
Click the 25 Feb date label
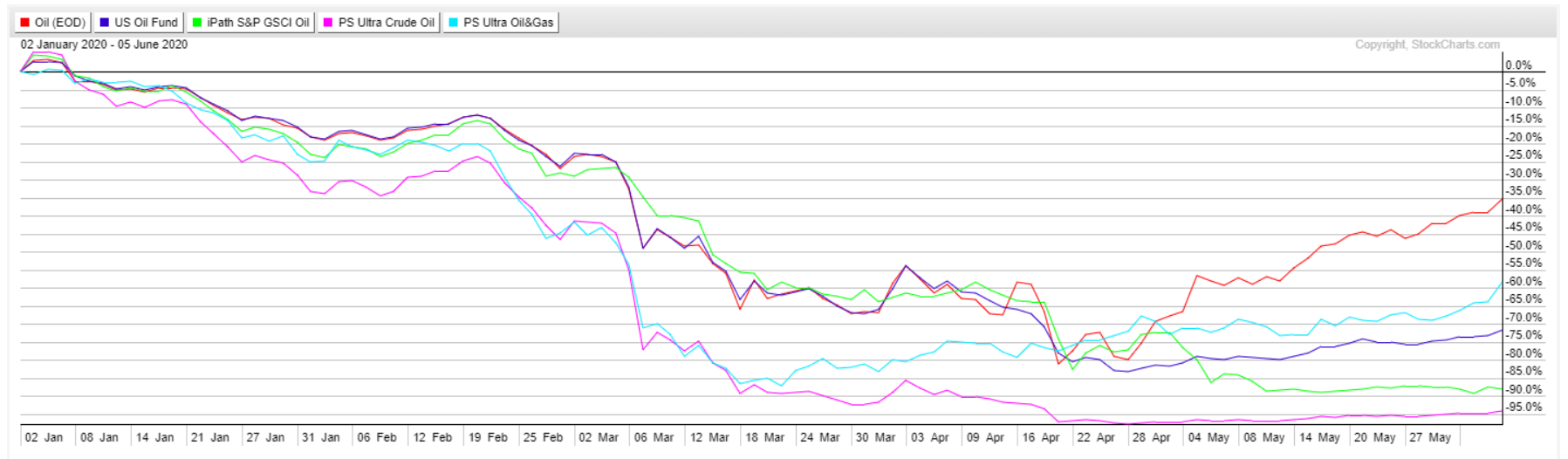543,437
